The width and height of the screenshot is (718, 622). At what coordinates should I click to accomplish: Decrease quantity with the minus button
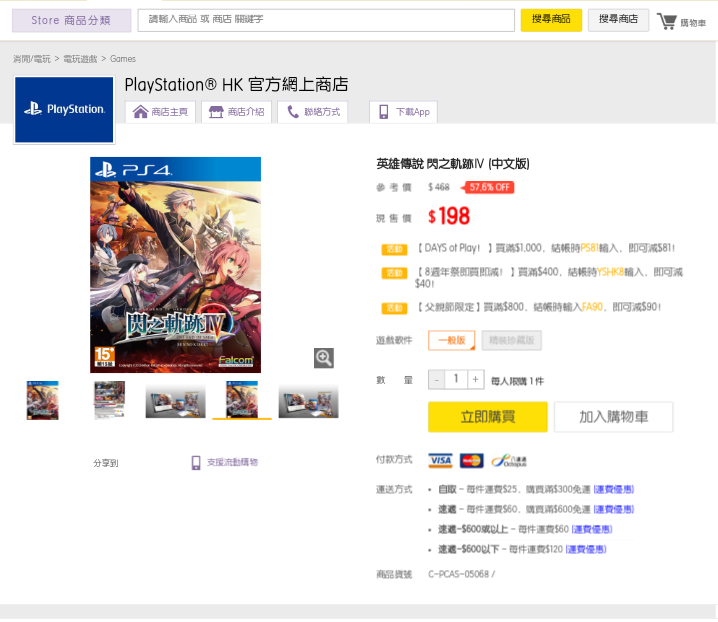(x=436, y=380)
